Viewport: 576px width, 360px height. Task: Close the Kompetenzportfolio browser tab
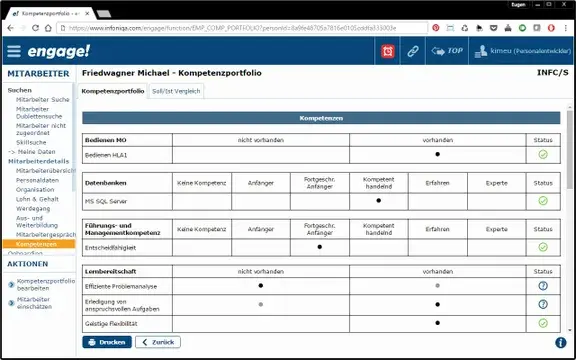coord(87,14)
